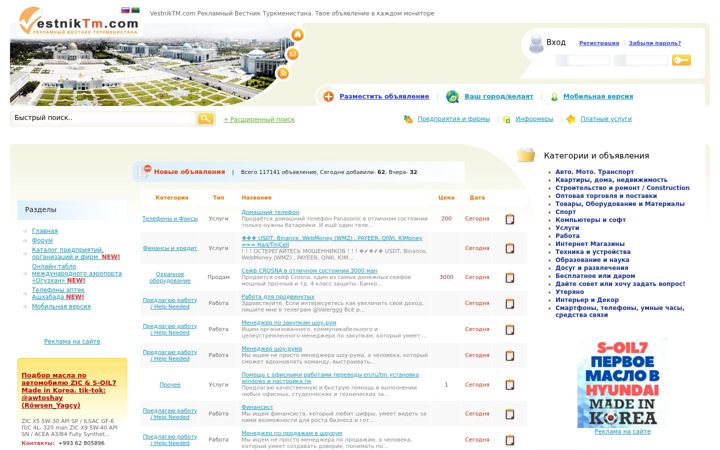The image size is (720, 450).
Task: Open Охранное оборудование category link
Action: pos(170,277)
